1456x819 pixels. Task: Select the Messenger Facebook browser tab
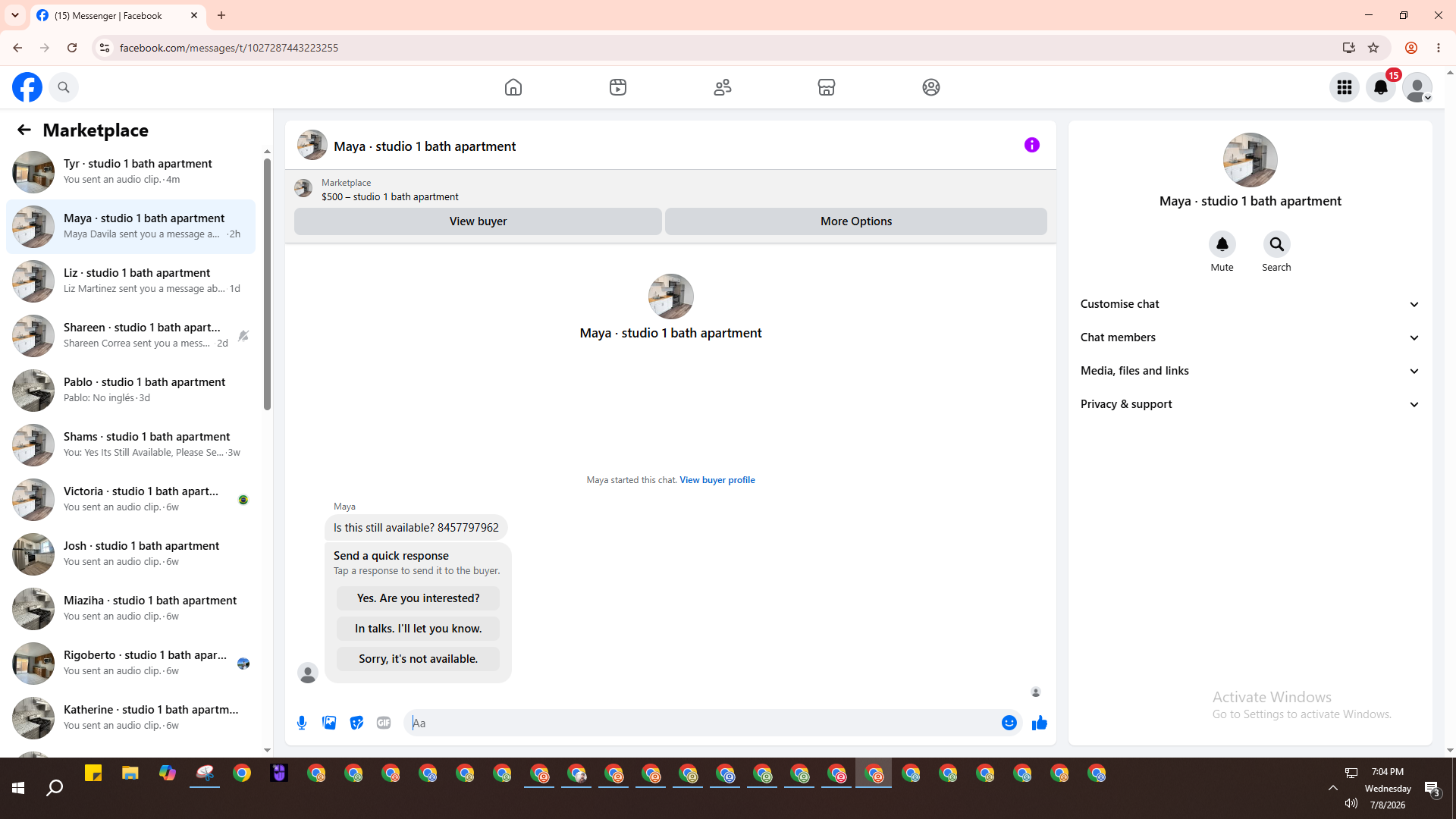118,15
